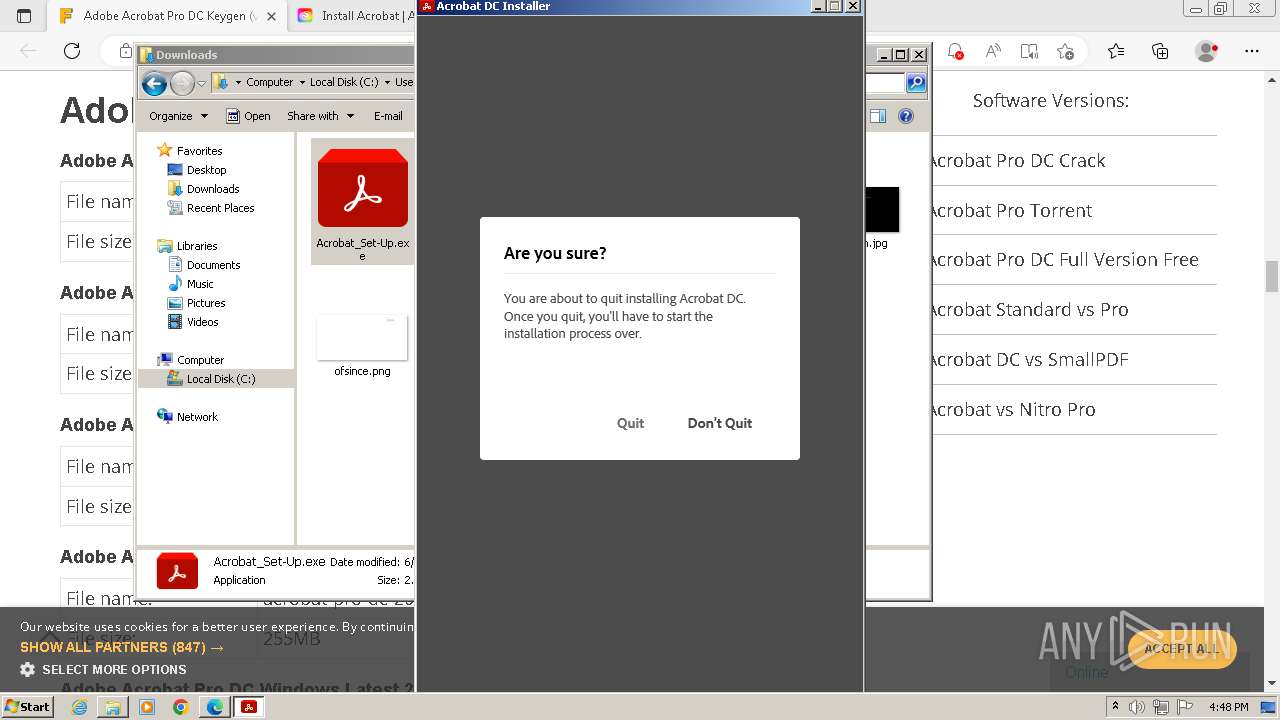The image size is (1280, 720).
Task: Click the webpage vertical scrollbar thumb
Action: tap(1272, 275)
